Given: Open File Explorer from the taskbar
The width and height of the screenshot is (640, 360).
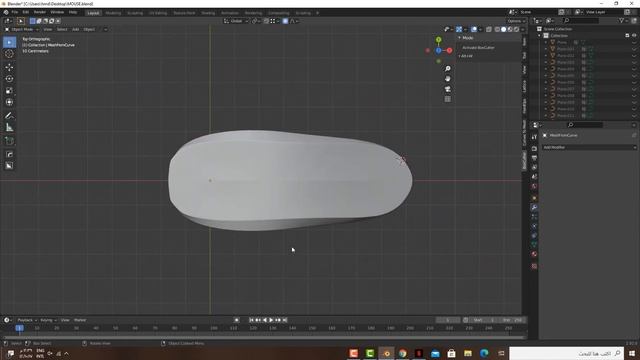Looking at the screenshot, I should pos(468,353).
